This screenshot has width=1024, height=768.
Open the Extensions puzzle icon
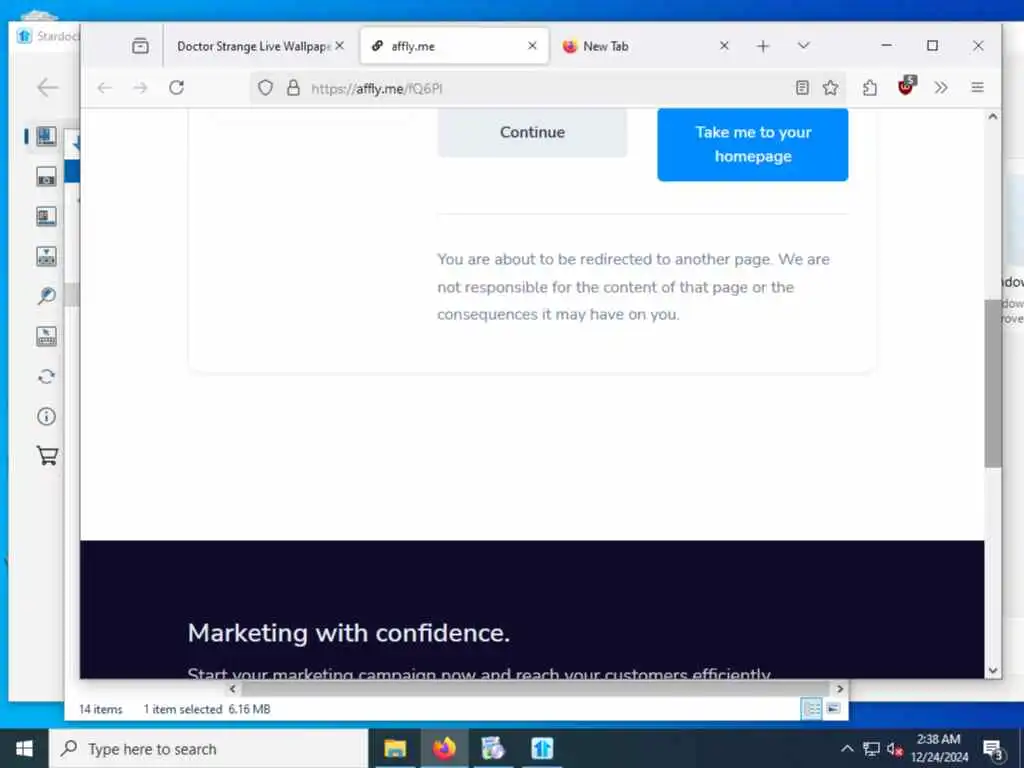[869, 88]
